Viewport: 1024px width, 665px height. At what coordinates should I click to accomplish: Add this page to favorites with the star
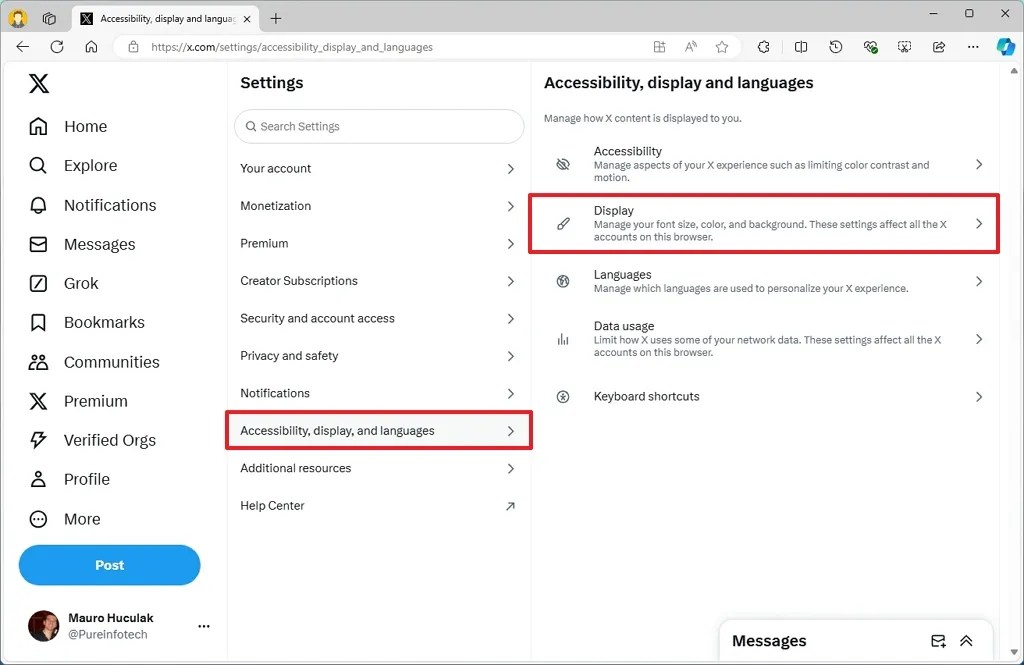click(x=723, y=46)
